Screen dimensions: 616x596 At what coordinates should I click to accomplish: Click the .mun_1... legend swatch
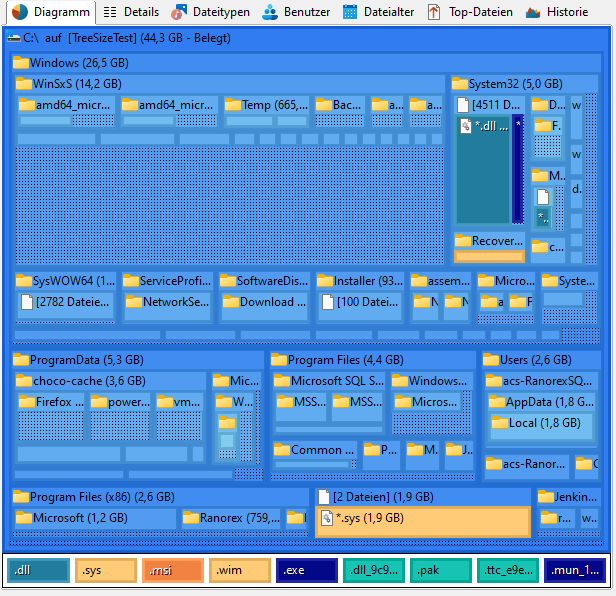click(575, 570)
